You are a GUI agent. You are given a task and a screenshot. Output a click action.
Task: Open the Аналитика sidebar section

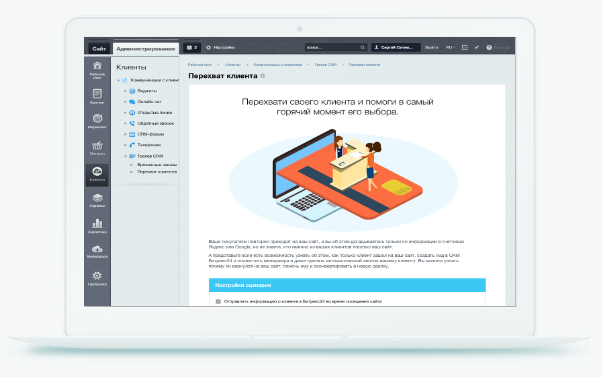point(97,226)
